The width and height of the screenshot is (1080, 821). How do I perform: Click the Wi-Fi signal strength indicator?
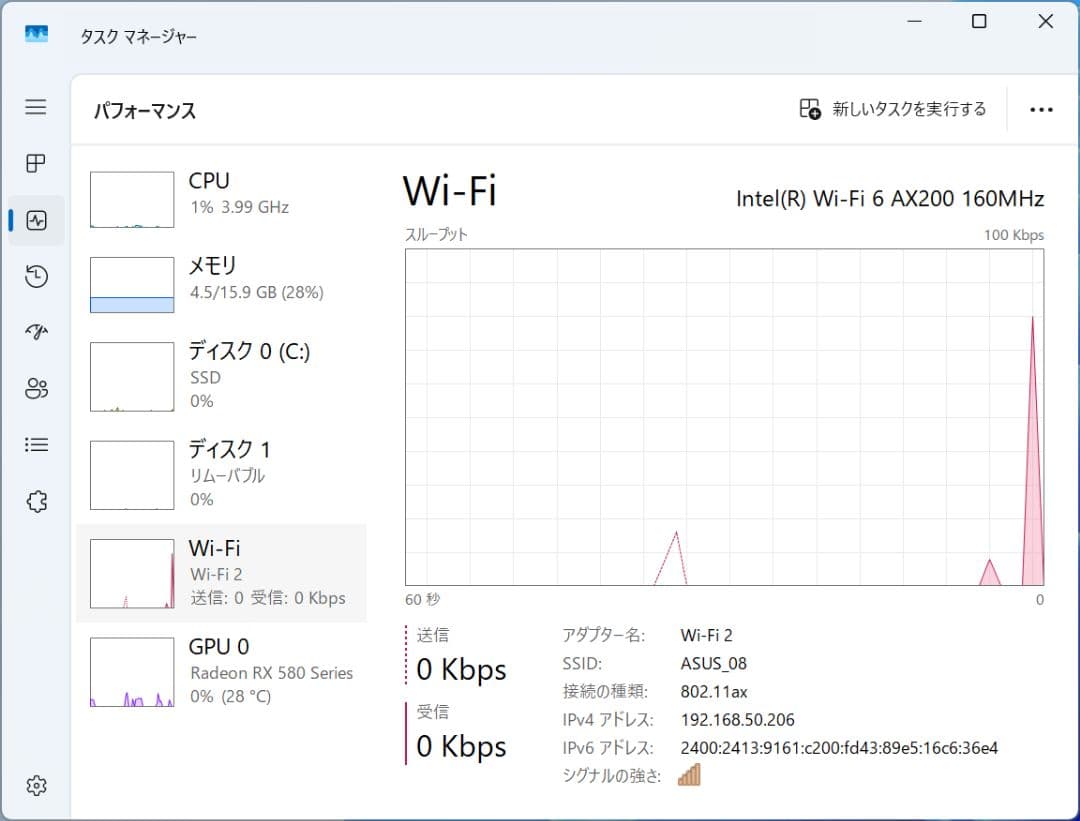coord(689,774)
